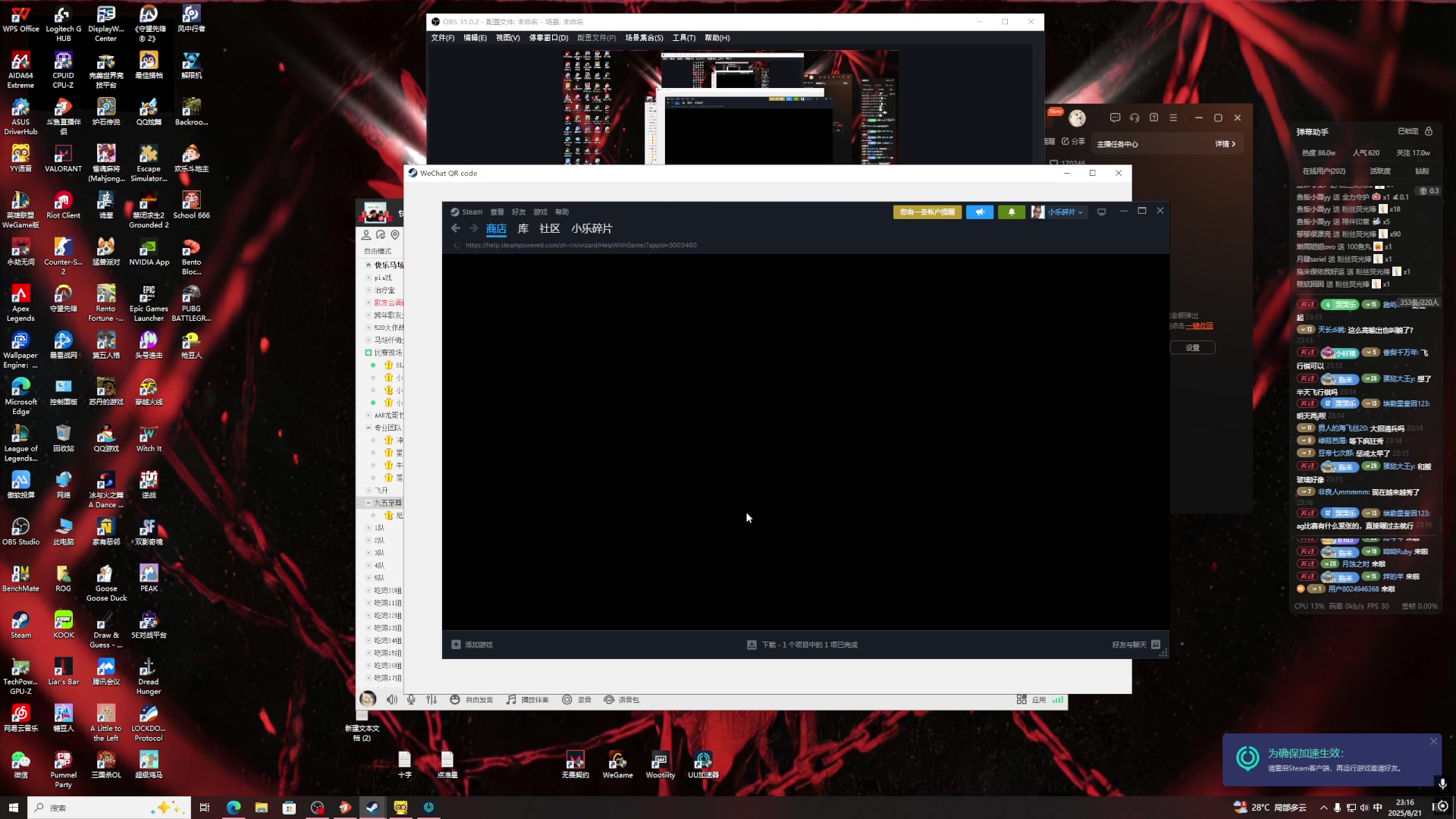Go back in Steam browser history
1456x819 pixels.
coord(456,228)
